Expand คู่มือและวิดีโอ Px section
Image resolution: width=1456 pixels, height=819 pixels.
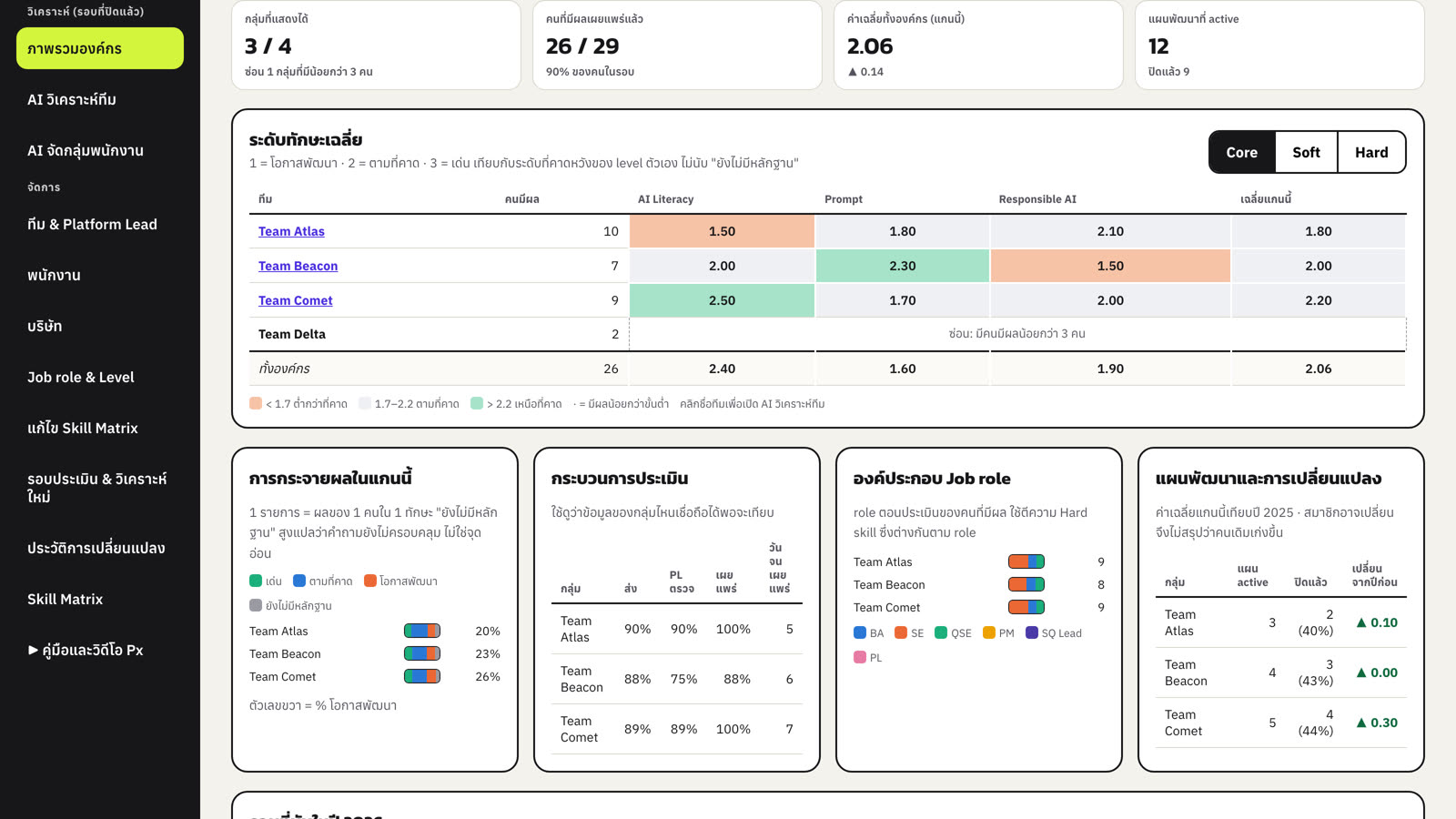(x=100, y=650)
